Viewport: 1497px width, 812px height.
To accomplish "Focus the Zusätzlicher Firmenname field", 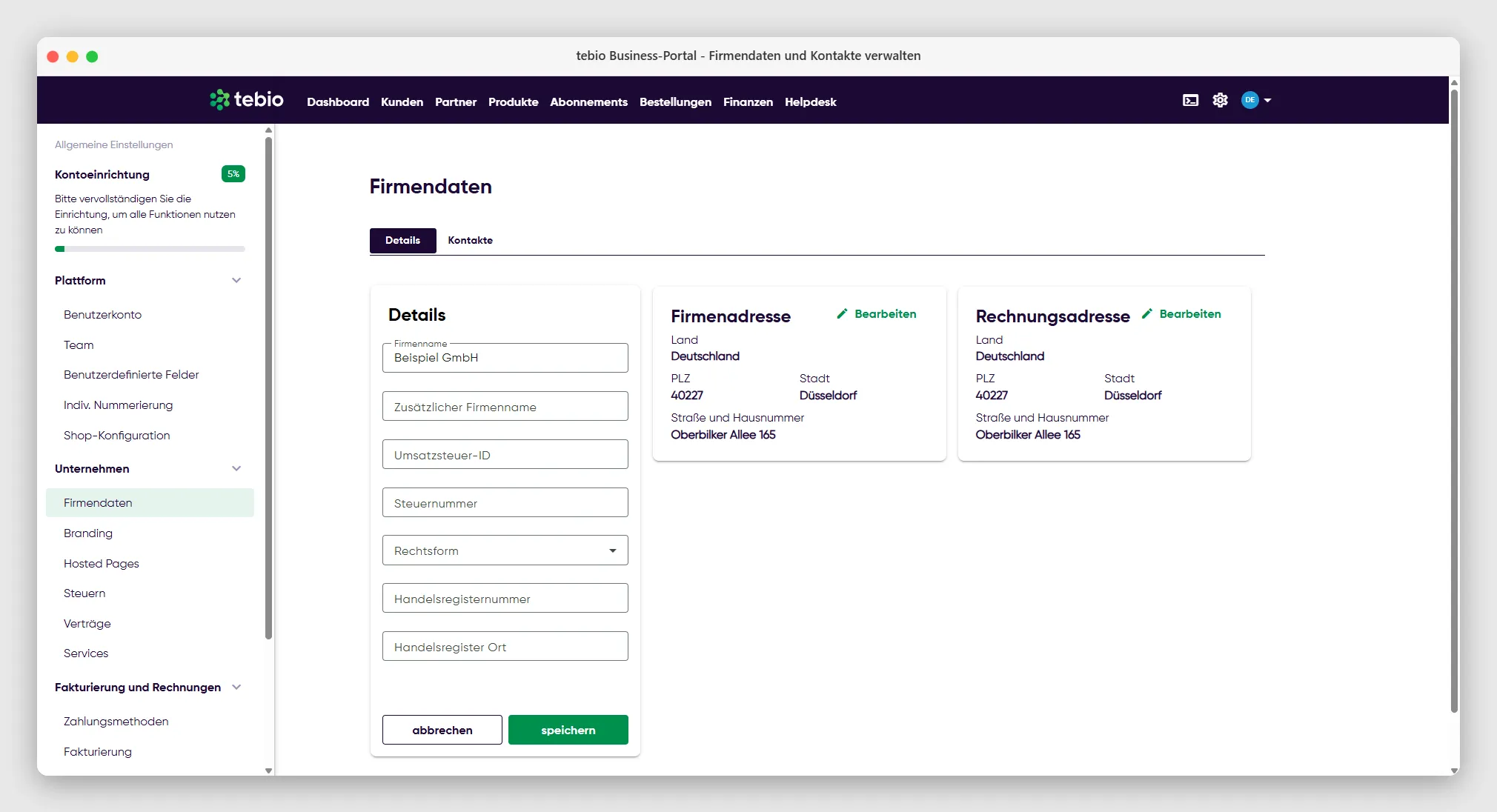I will 505,406.
